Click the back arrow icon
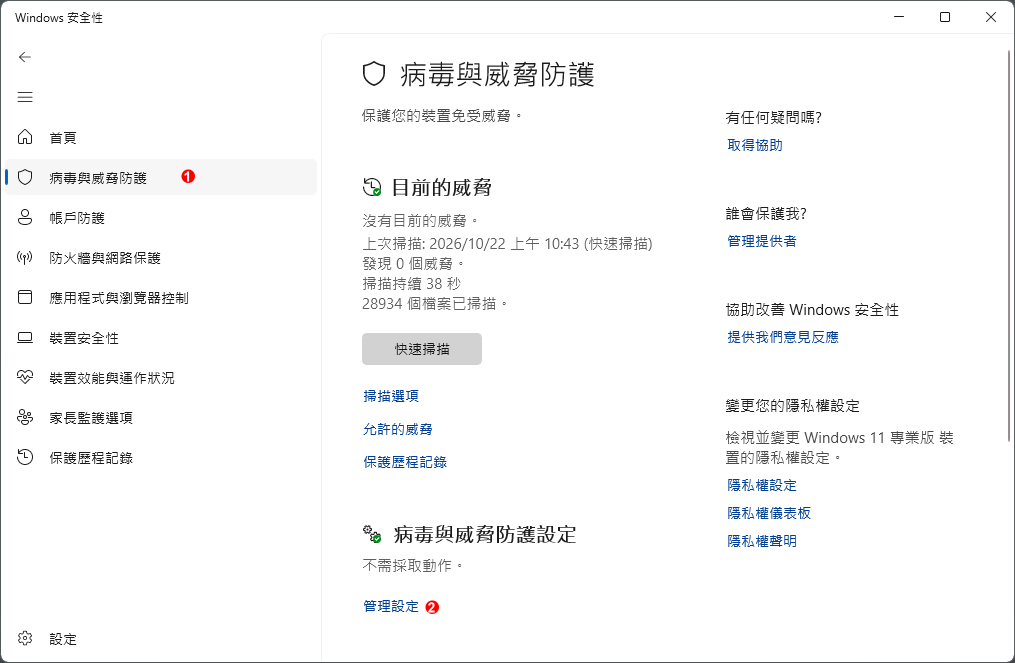 (x=25, y=57)
